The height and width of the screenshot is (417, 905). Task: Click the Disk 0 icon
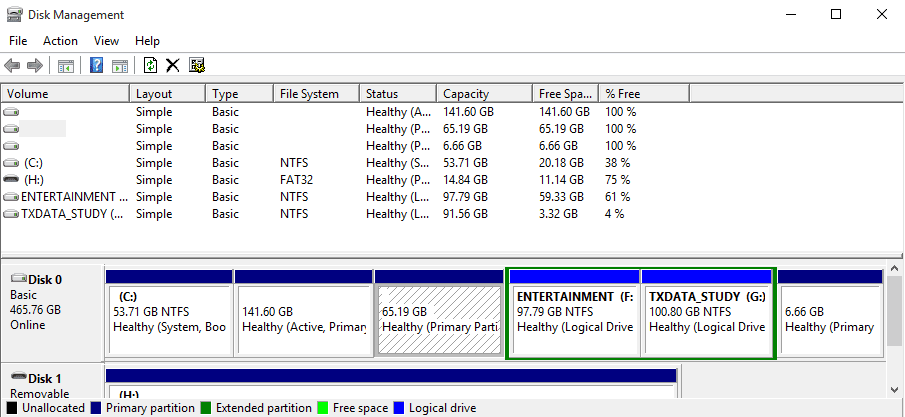(19, 279)
